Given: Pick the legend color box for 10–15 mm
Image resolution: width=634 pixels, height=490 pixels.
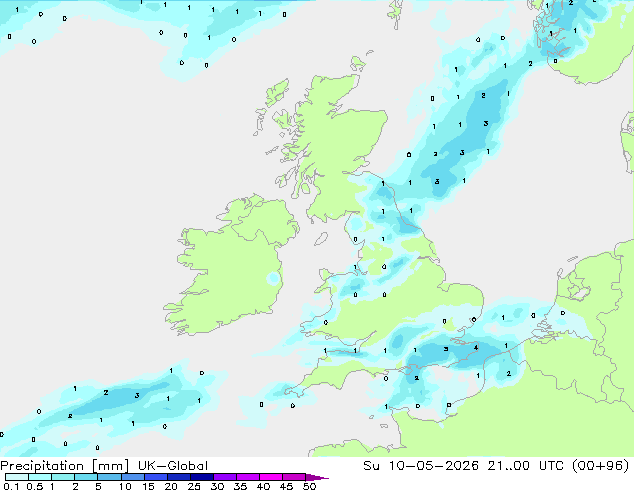Looking at the screenshot, I should (x=133, y=477).
